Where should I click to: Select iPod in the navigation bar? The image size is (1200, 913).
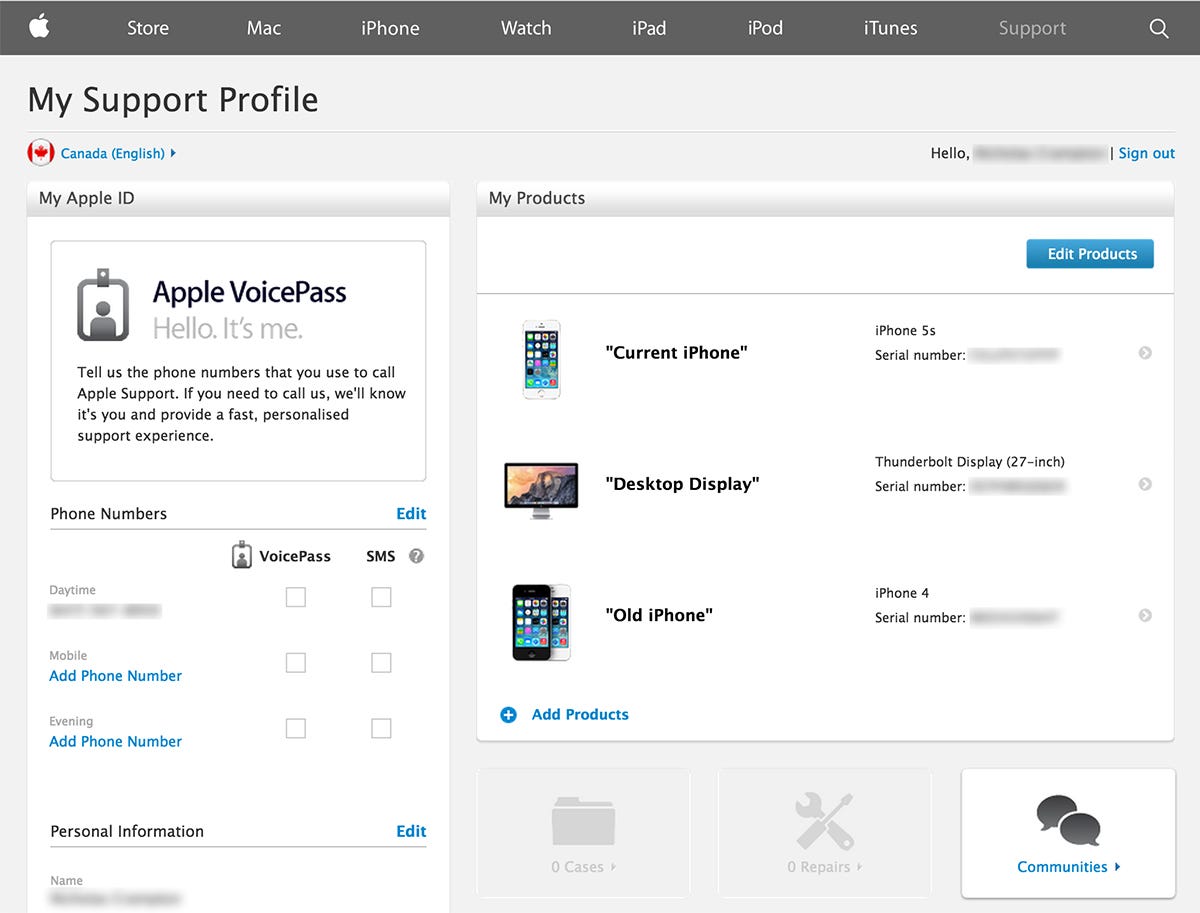point(765,28)
